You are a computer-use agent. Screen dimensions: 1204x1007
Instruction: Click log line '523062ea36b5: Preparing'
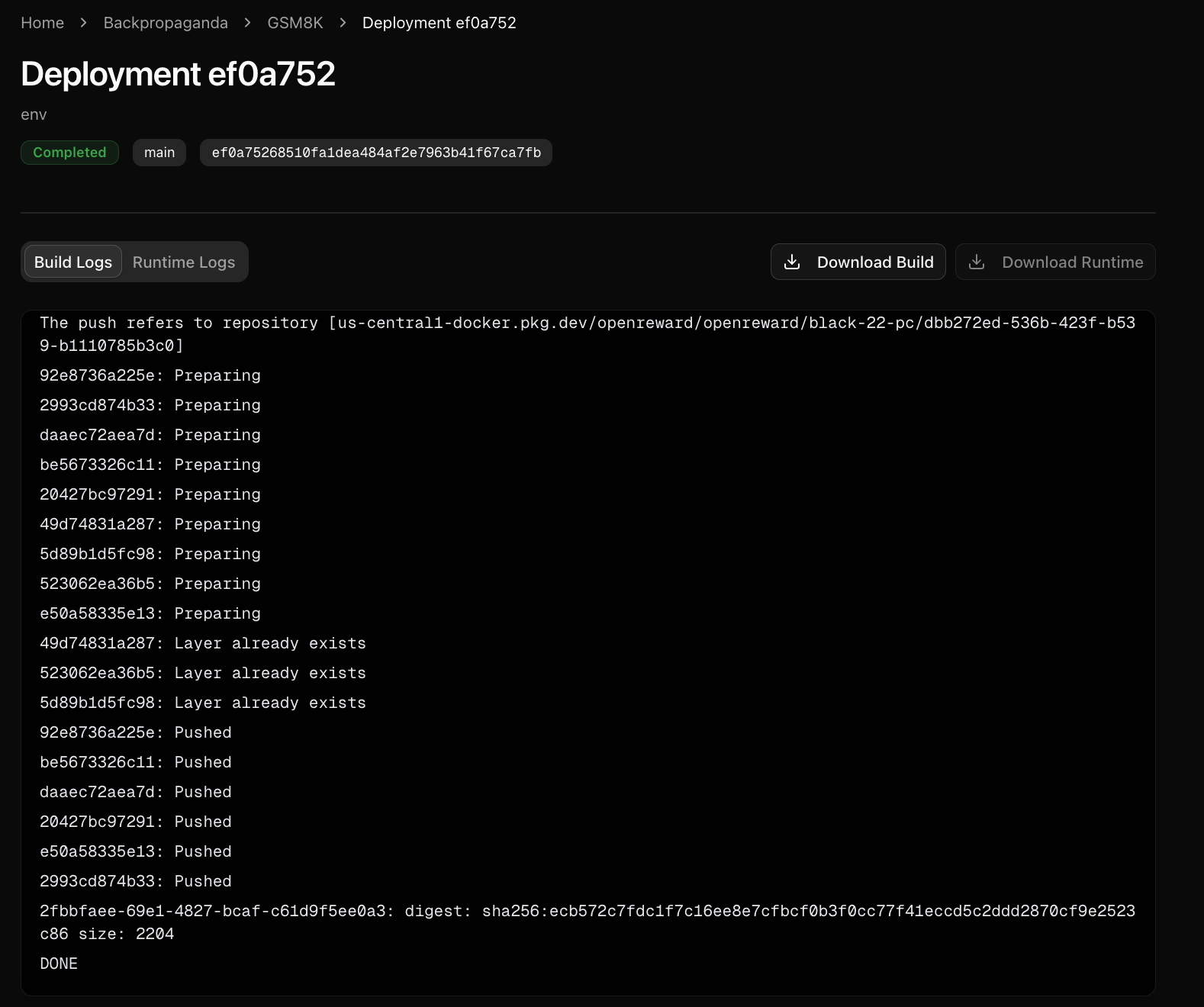pos(150,584)
